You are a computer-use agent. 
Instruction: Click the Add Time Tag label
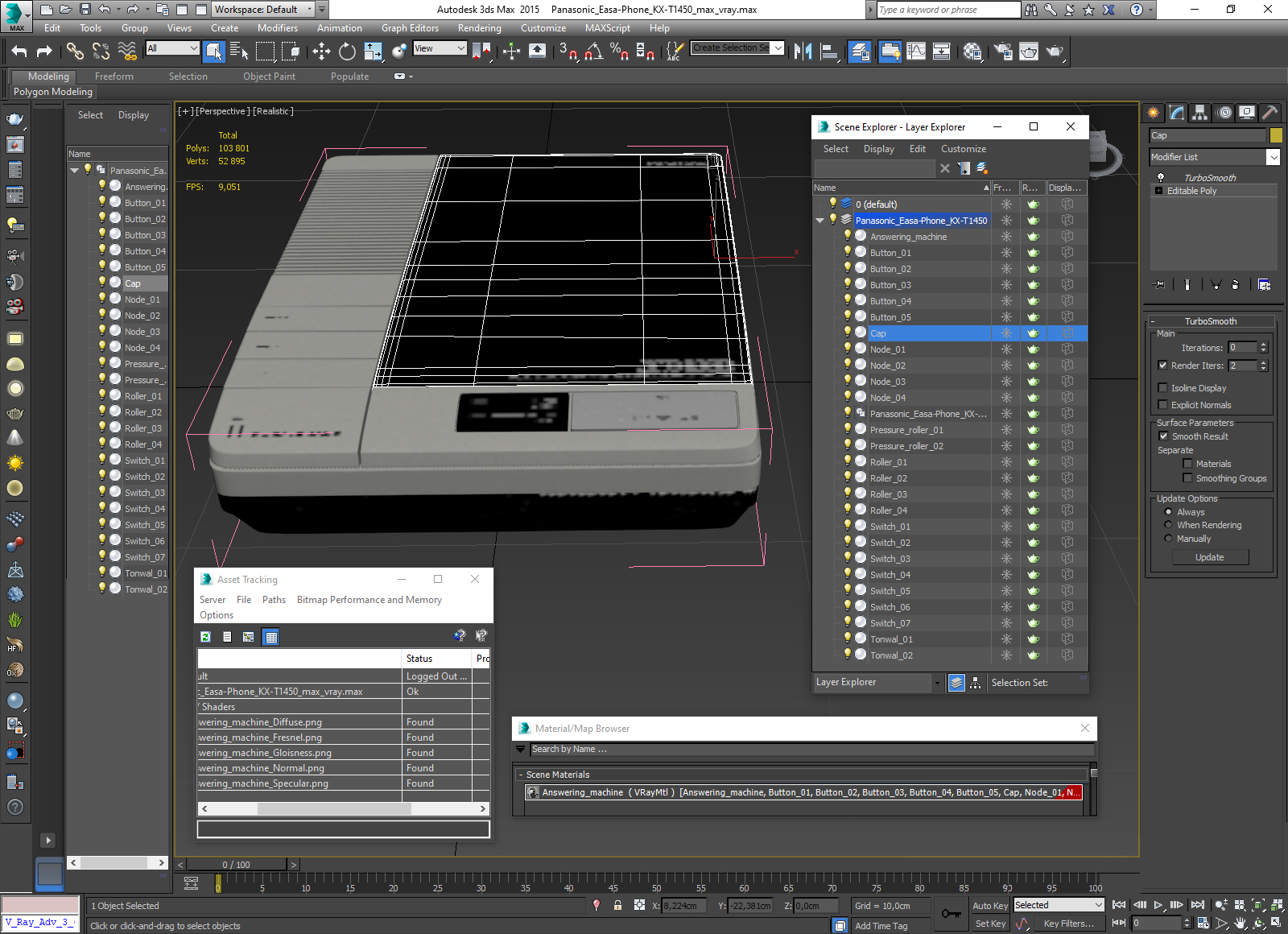(x=881, y=926)
